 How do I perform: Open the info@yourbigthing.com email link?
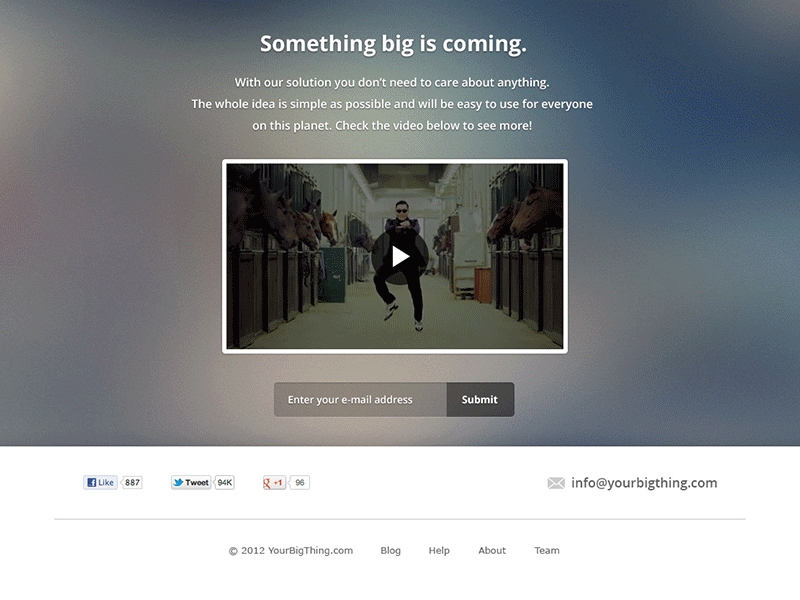click(x=644, y=483)
